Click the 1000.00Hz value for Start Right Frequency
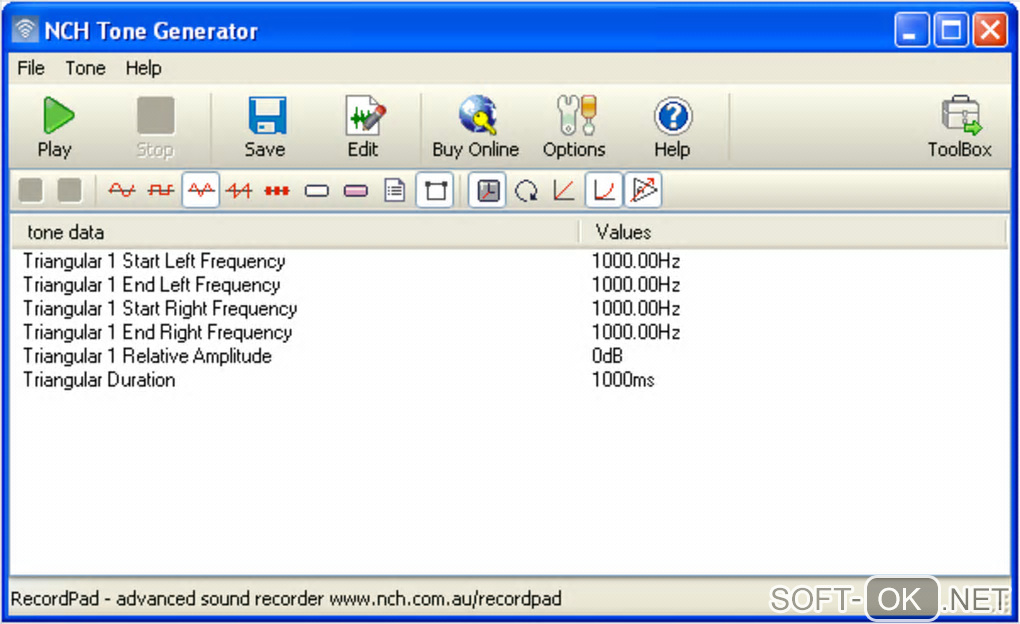This screenshot has width=1020, height=624. coord(636,308)
